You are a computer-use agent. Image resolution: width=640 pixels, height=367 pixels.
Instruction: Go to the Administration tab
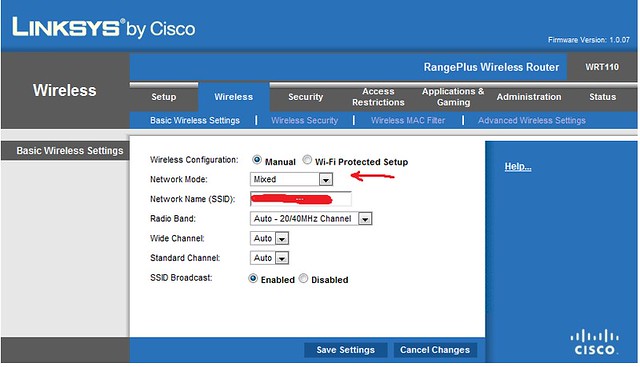tap(529, 97)
